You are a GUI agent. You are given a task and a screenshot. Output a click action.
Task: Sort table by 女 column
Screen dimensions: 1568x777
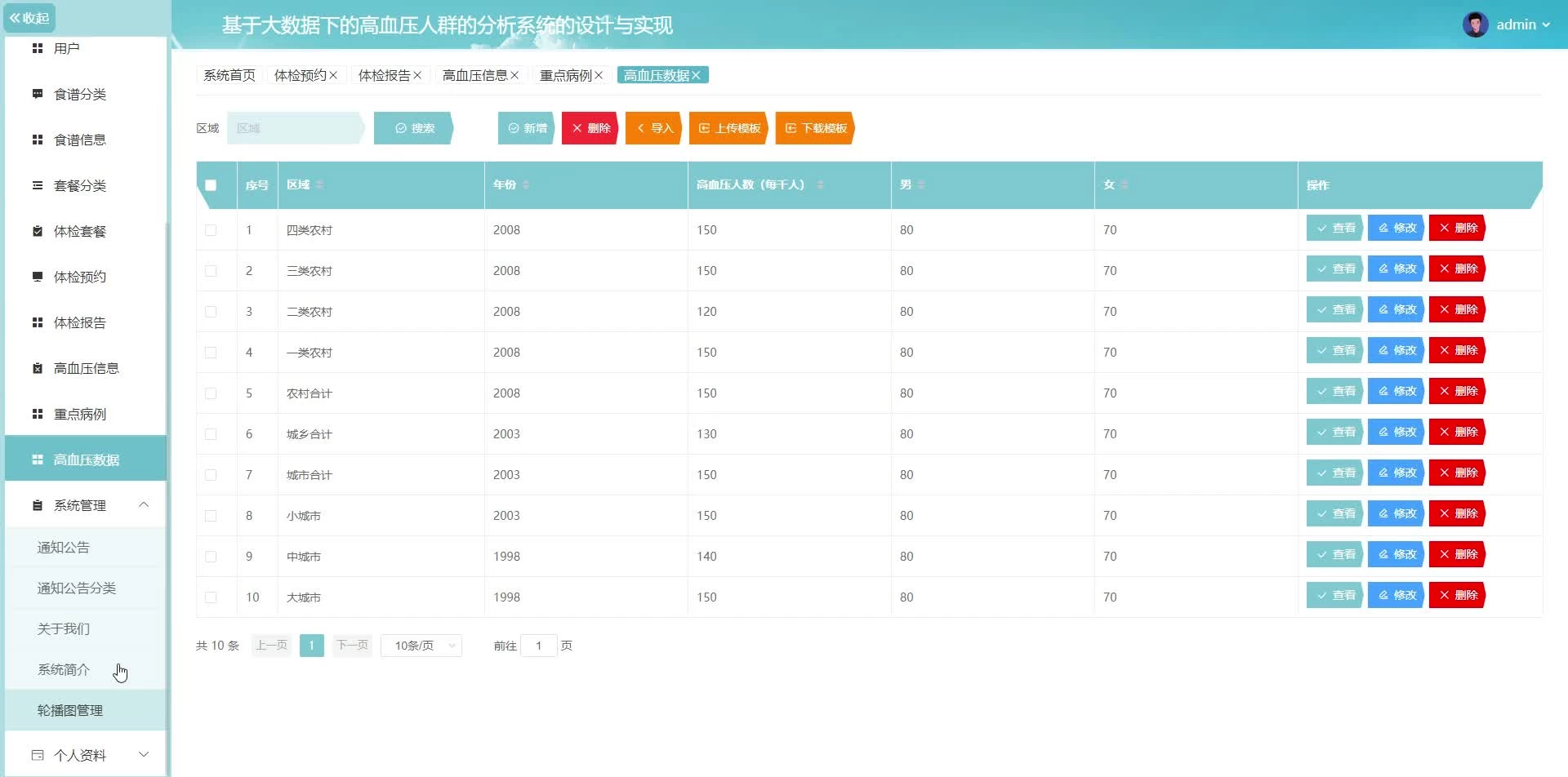(x=1125, y=185)
